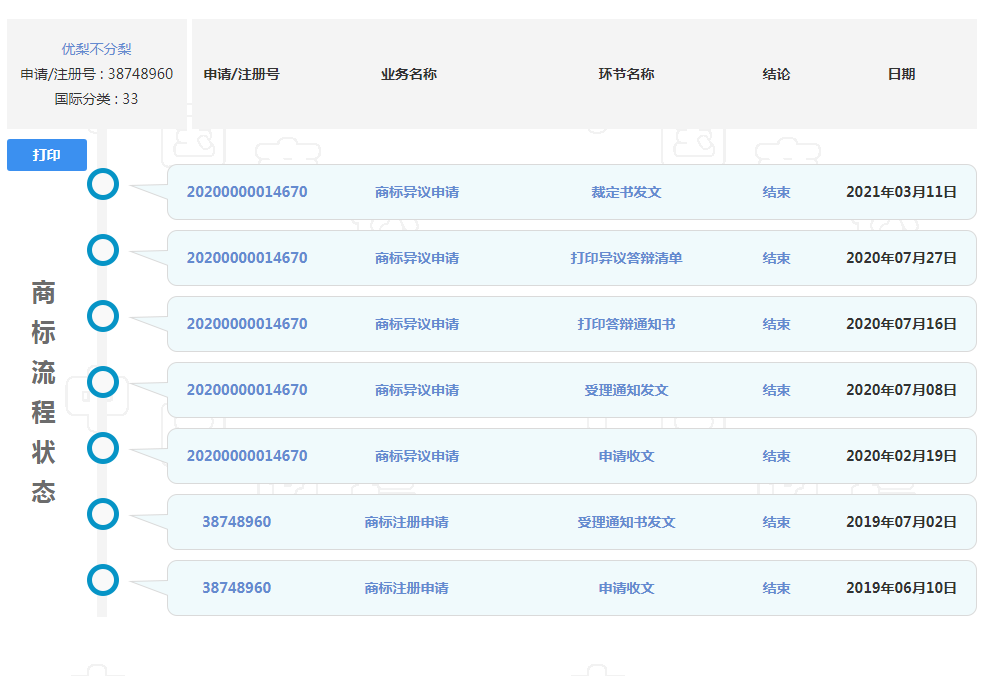Click 受理通知书发文 step in registration row
The width and height of the screenshot is (985, 676).
[626, 522]
